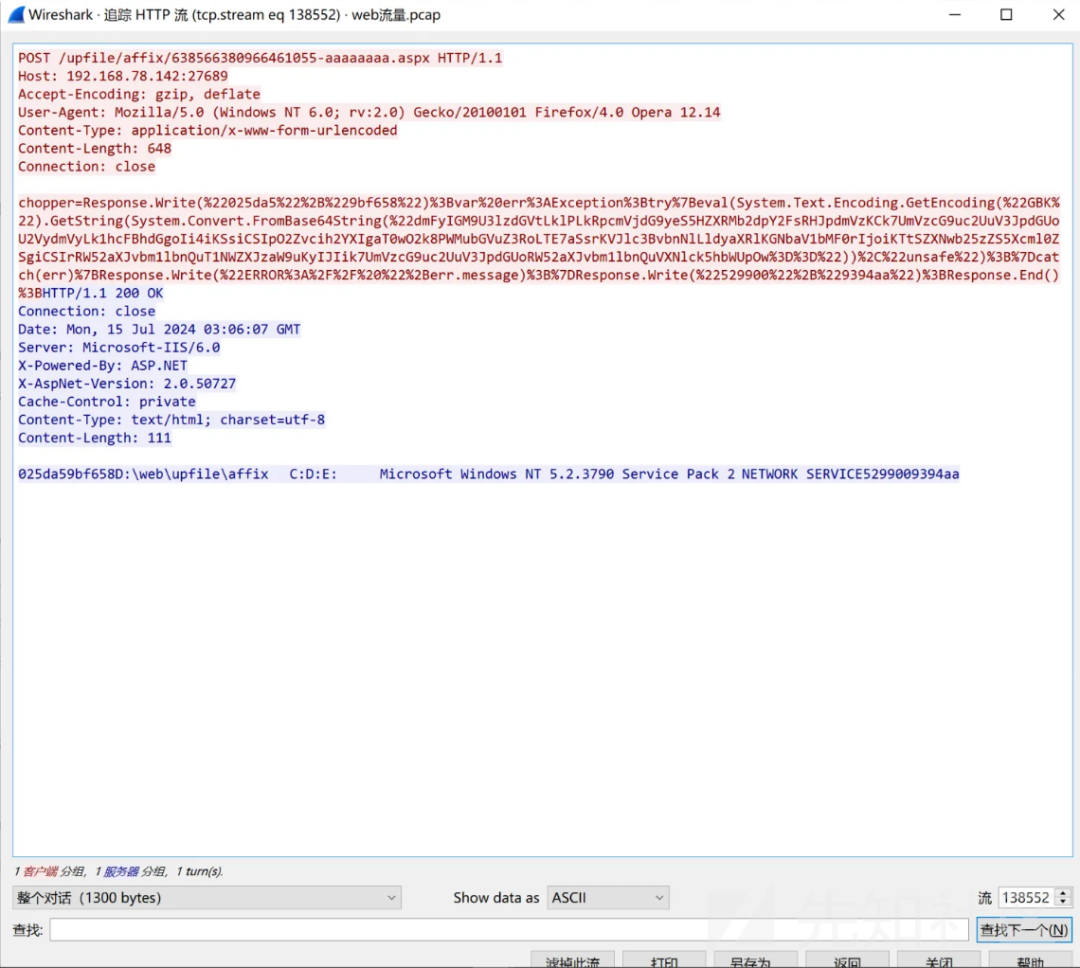Click the 客户端 client packets label

tap(40, 872)
